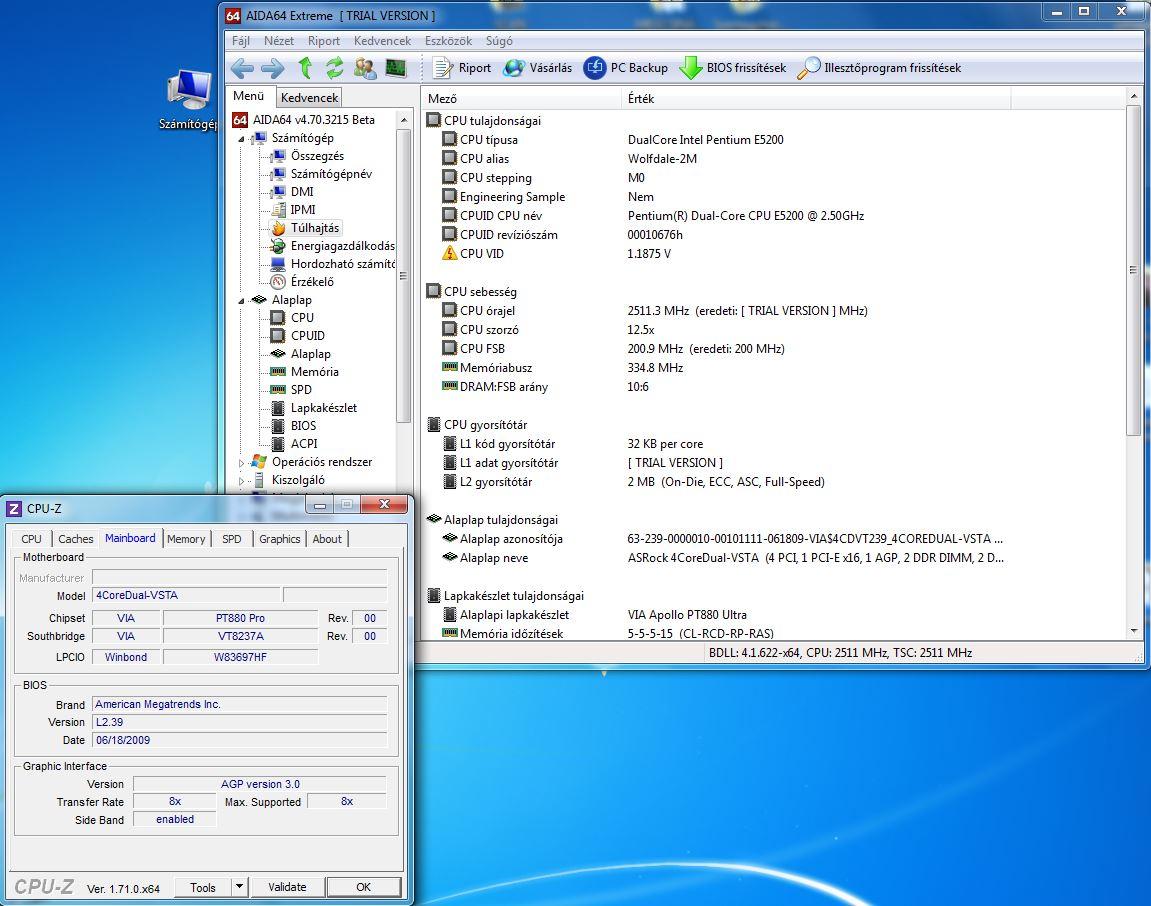Viewport: 1151px width, 906px height.
Task: Open Számítógépnév tree item
Action: pos(321,174)
